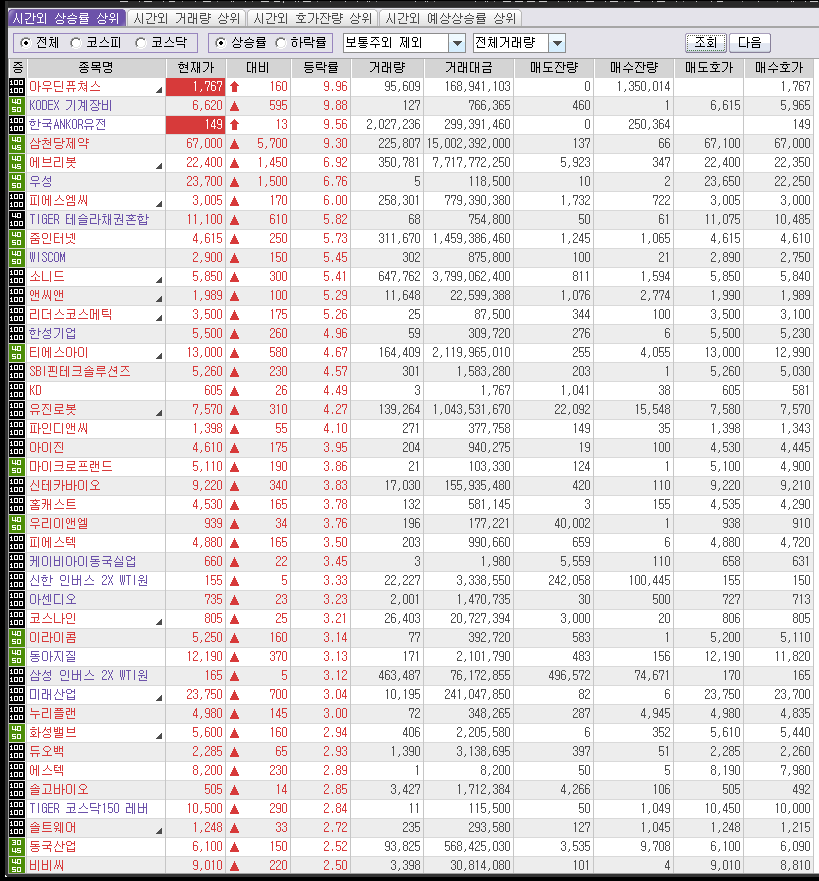
Task: Open the 전체거래량 dropdown
Action: click(x=557, y=43)
